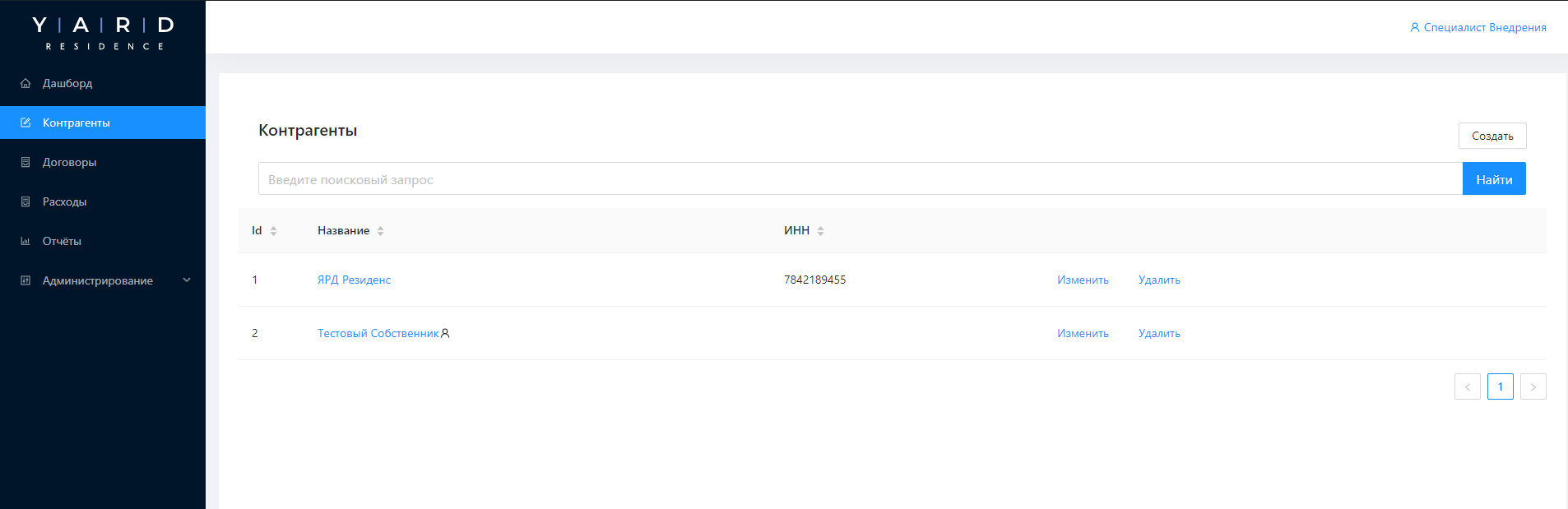
Task: Click the Отчёты chart icon in sidebar
Action: (26, 241)
